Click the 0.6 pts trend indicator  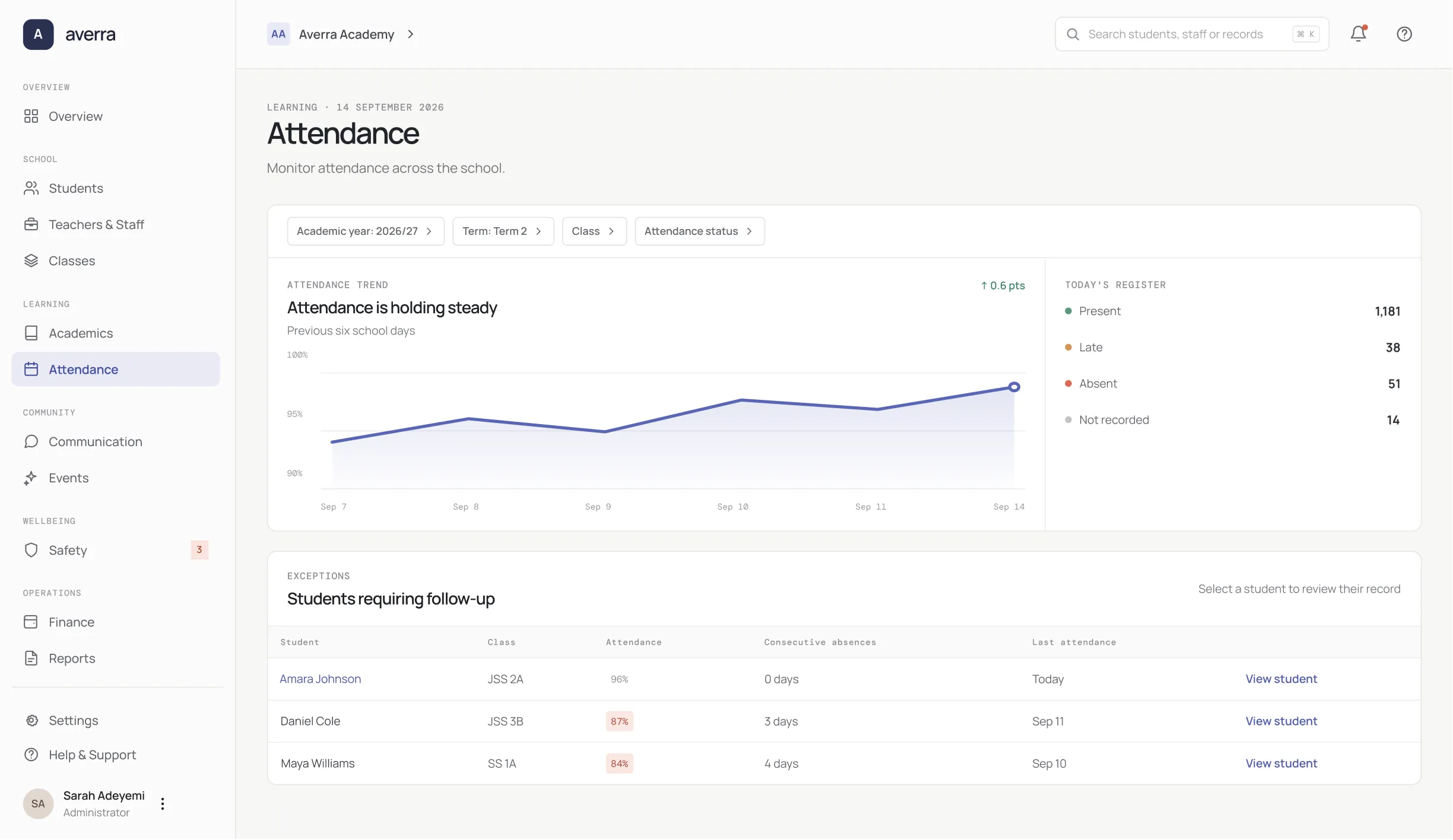(x=1003, y=285)
